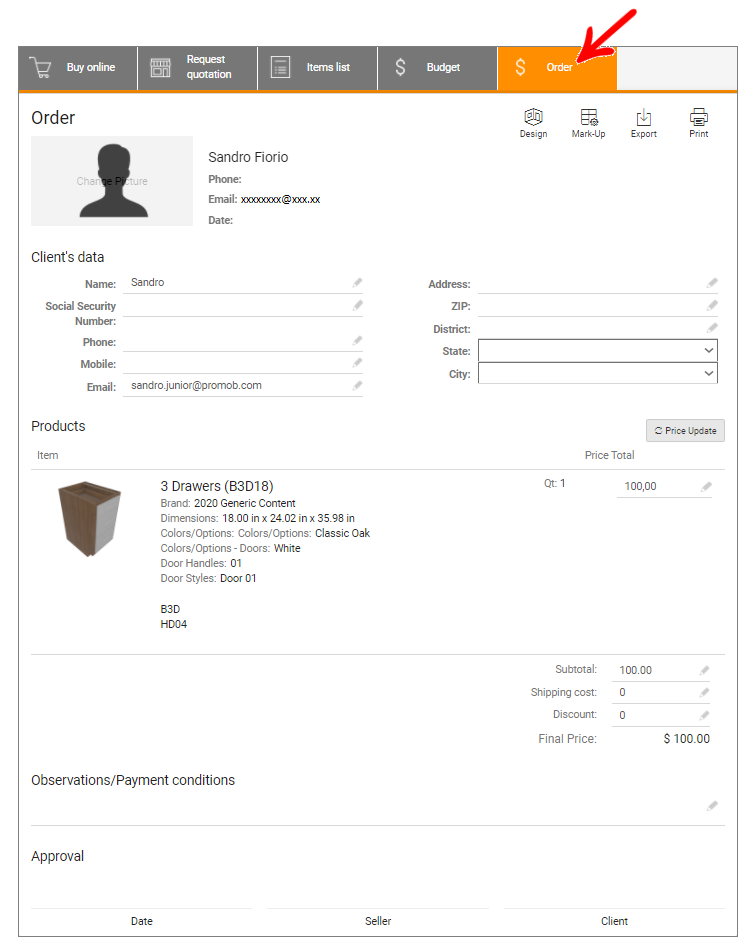This screenshot has height=946, width=750.
Task: Expand the City dropdown
Action: pyautogui.click(x=598, y=373)
